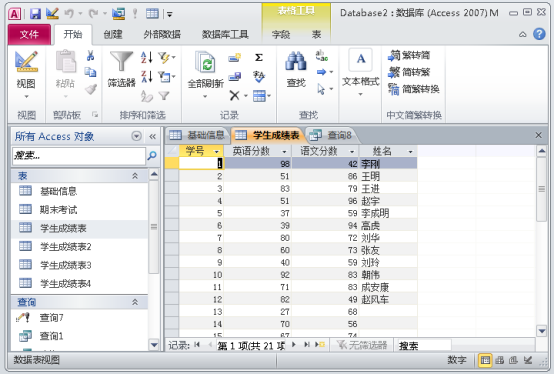Click 简转繁 simplified to traditional button
The image size is (554, 374).
[409, 72]
